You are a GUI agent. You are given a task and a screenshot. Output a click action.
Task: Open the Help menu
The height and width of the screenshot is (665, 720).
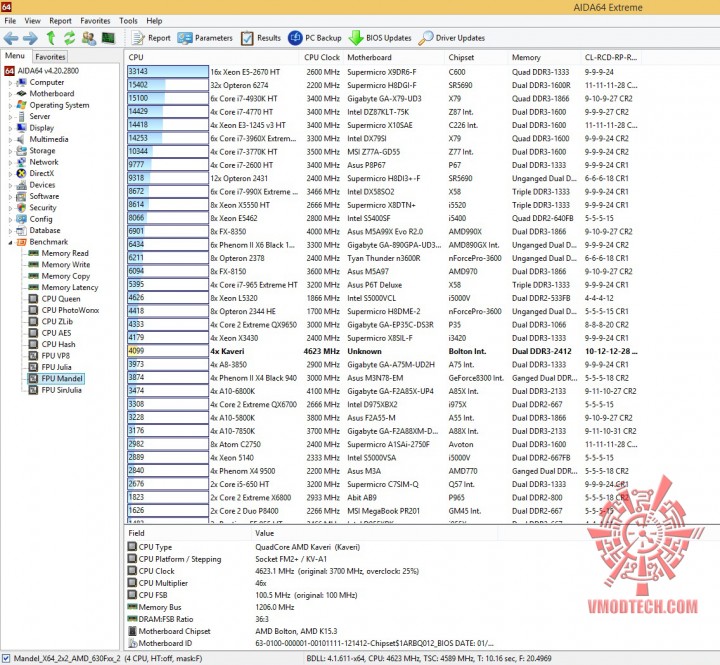tap(154, 21)
